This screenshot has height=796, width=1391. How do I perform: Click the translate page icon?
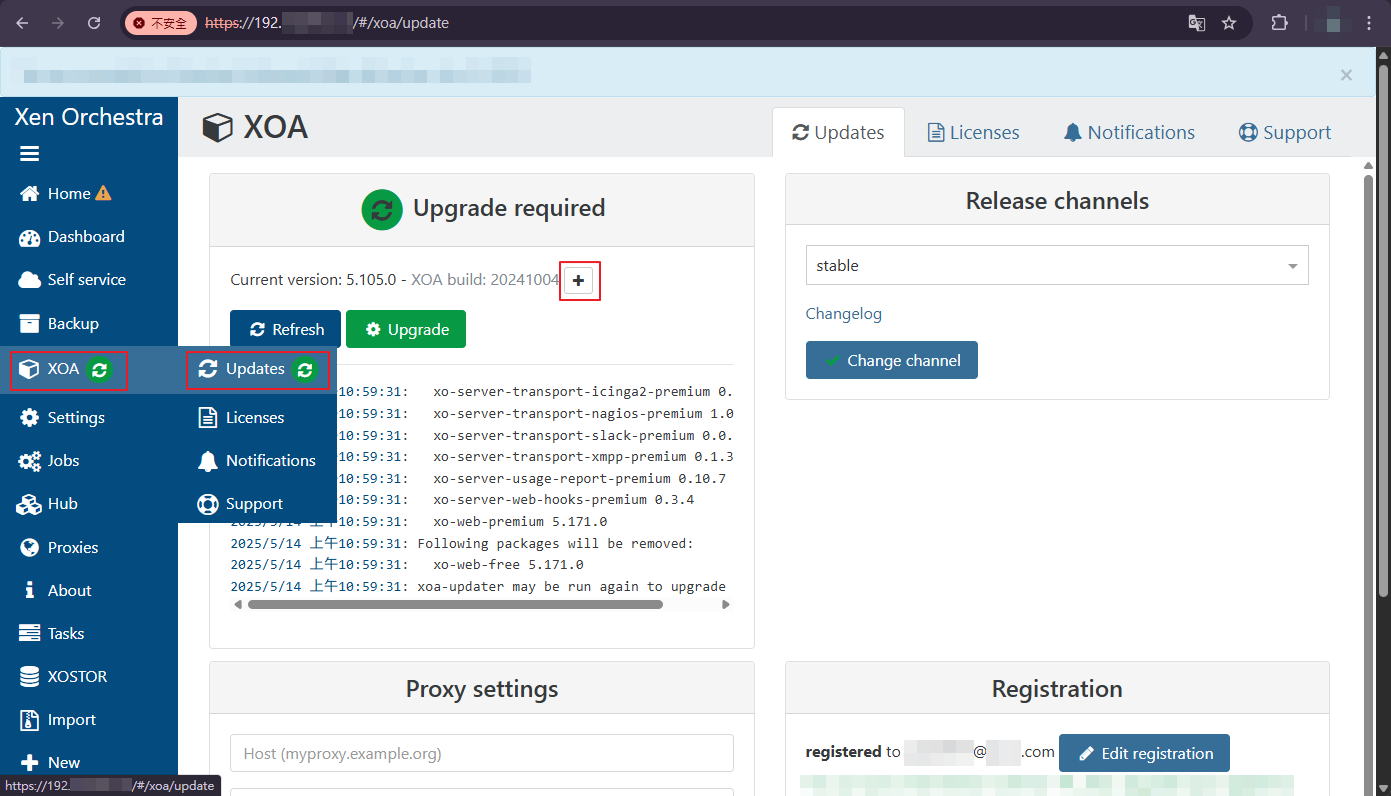(x=1196, y=23)
